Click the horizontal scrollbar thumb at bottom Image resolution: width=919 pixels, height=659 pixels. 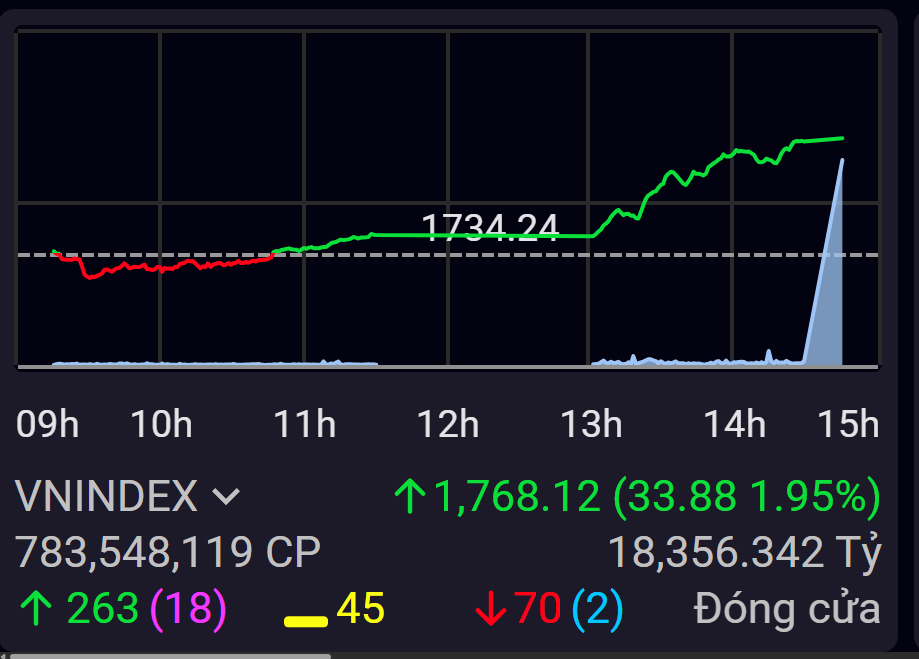[171, 656]
